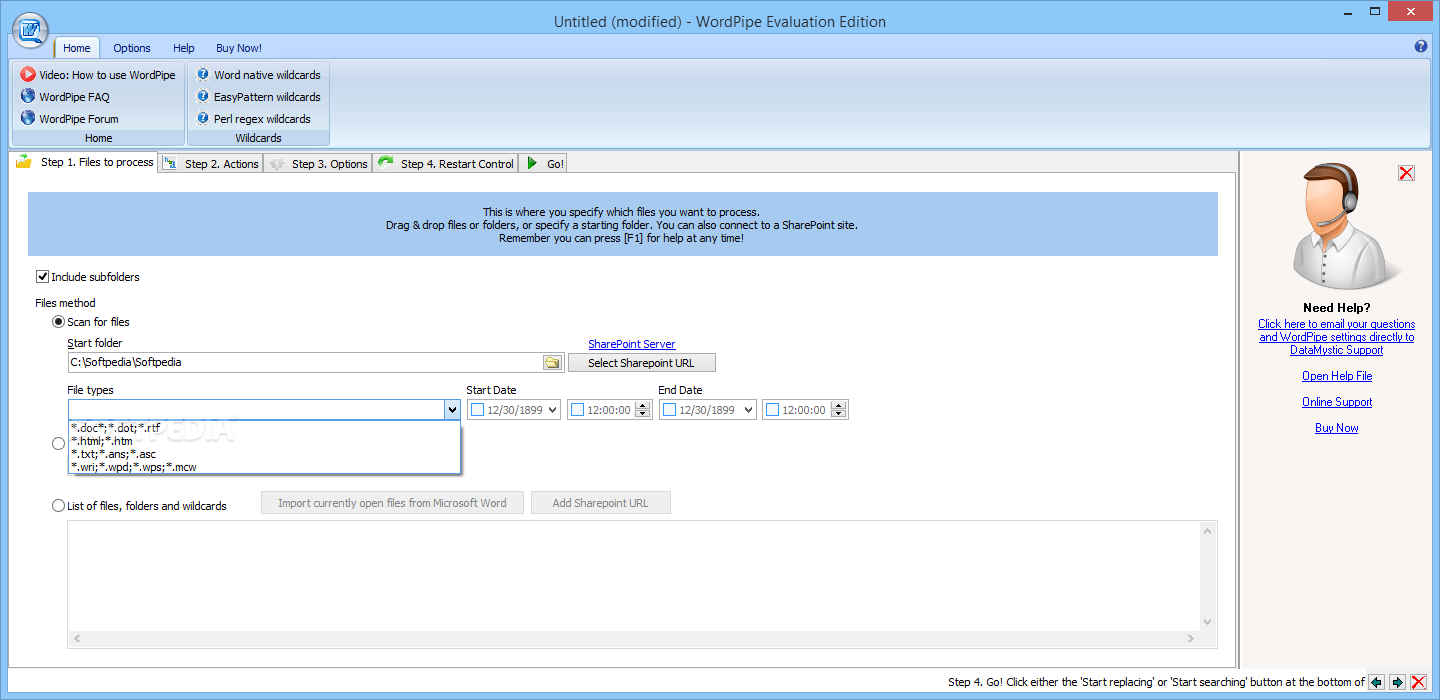Click the blue help question icon
This screenshot has width=1440, height=700.
pyautogui.click(x=1421, y=47)
